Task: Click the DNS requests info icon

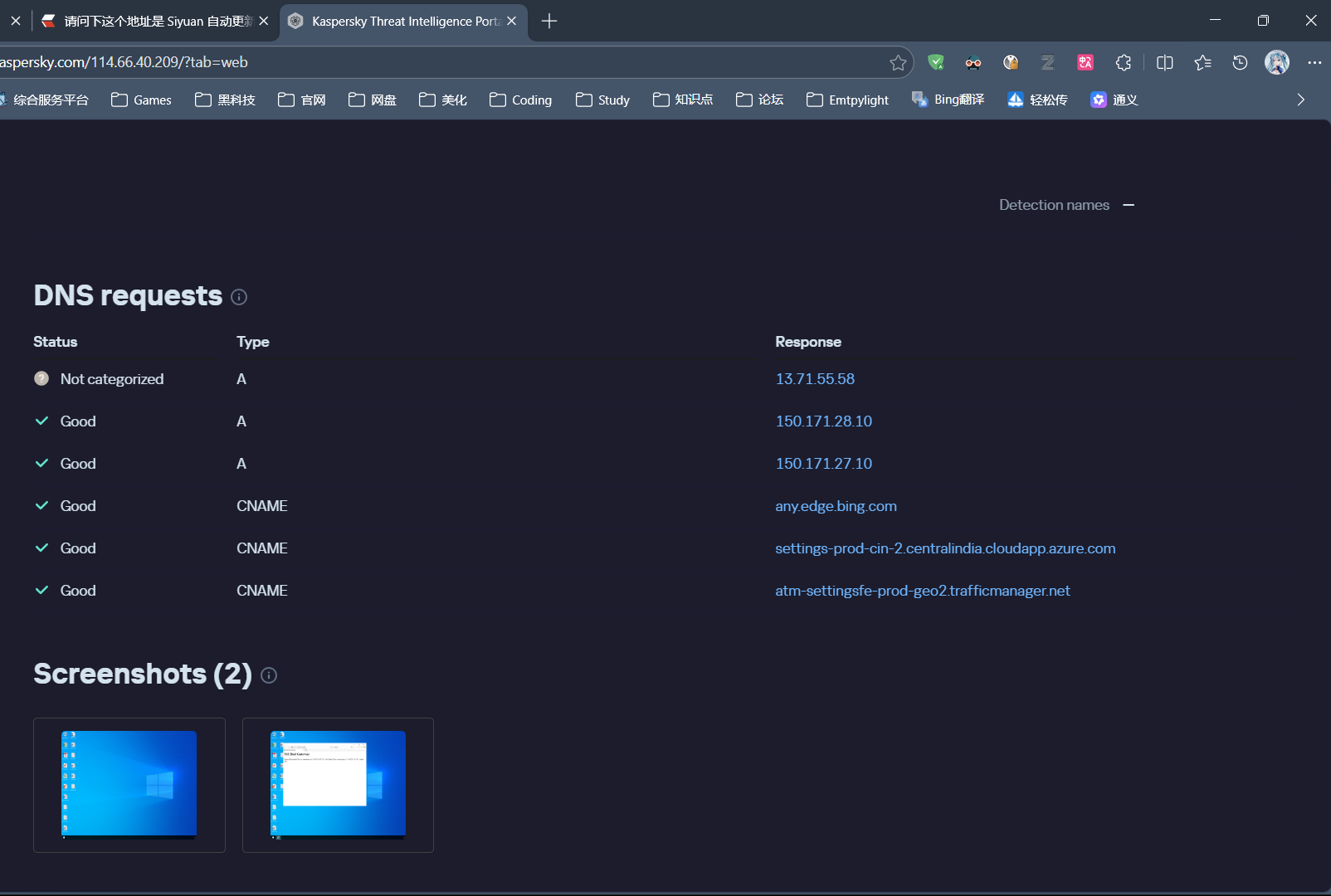Action: point(239,297)
